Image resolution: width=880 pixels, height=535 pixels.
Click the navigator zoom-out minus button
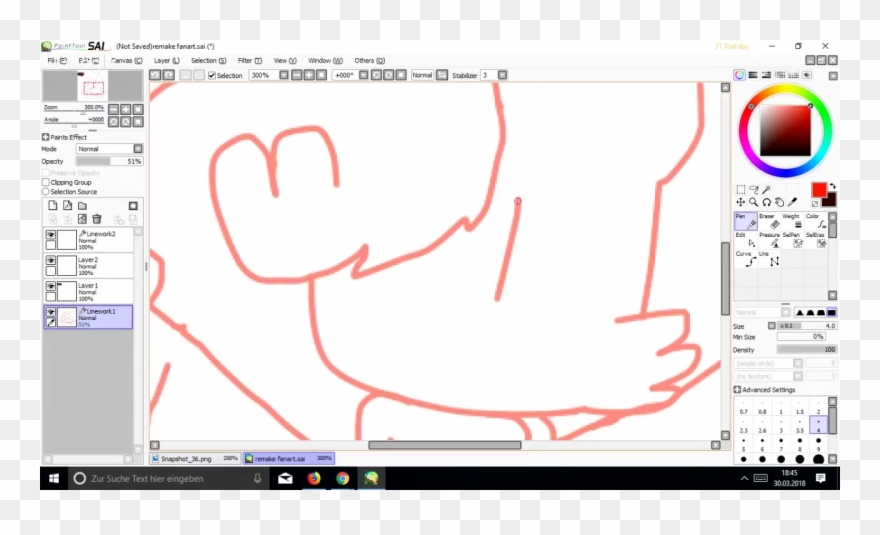pyautogui.click(x=113, y=109)
